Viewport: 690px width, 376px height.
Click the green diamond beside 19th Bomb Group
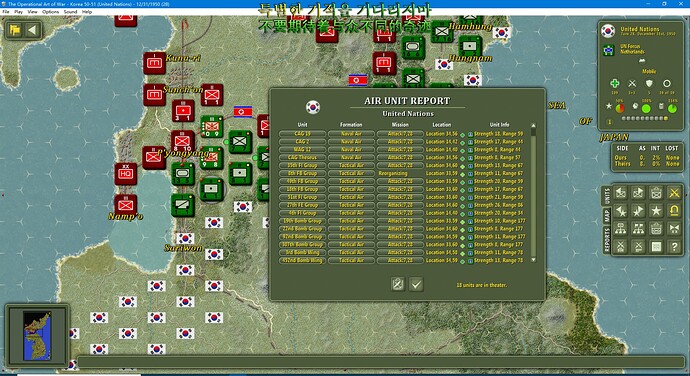462,221
